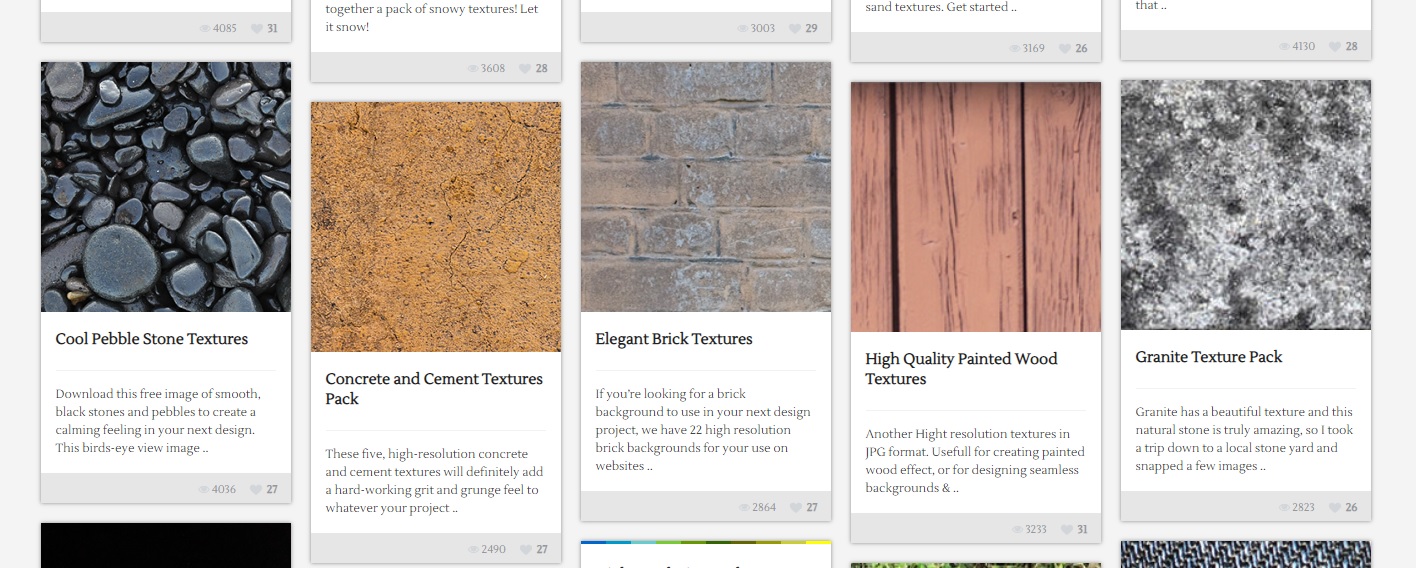Click the eye icon next to 3608 views

pos(474,69)
